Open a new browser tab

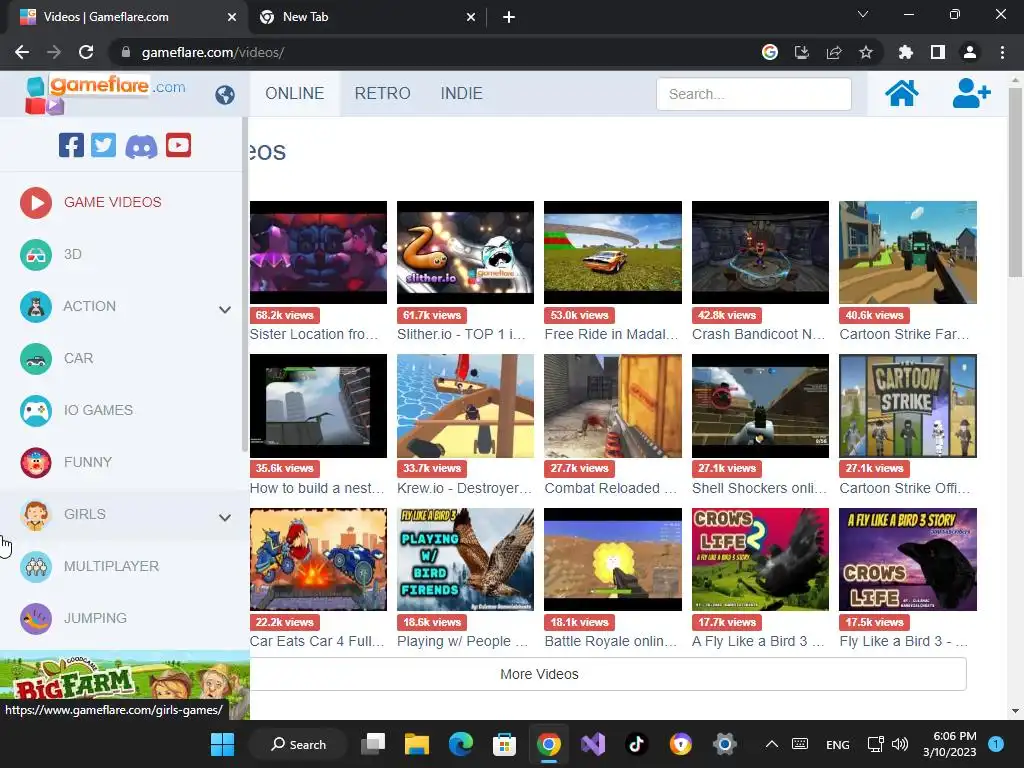pyautogui.click(x=509, y=17)
